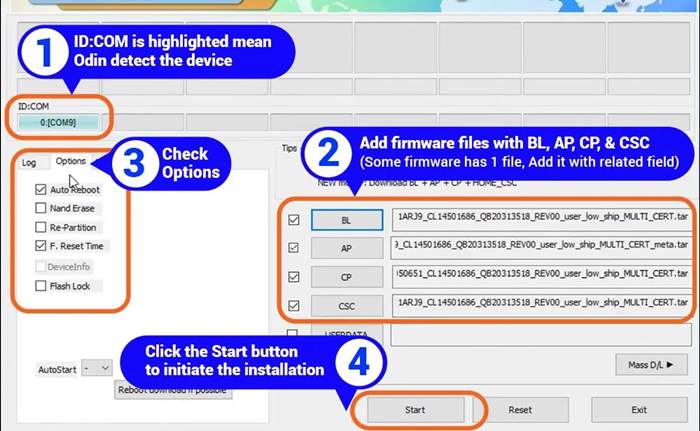The image size is (700, 431).
Task: Click the CP file path field
Action: click(542, 277)
